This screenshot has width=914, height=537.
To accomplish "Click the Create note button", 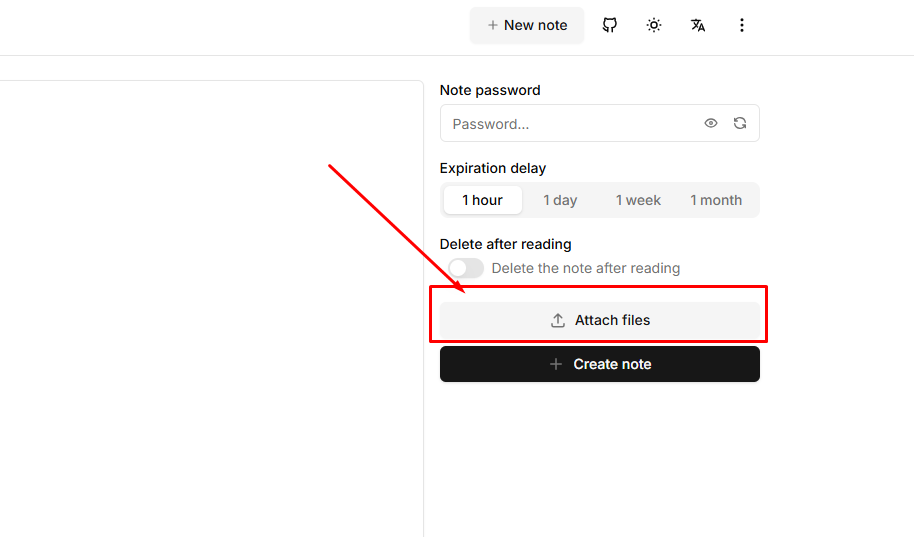I will point(600,364).
